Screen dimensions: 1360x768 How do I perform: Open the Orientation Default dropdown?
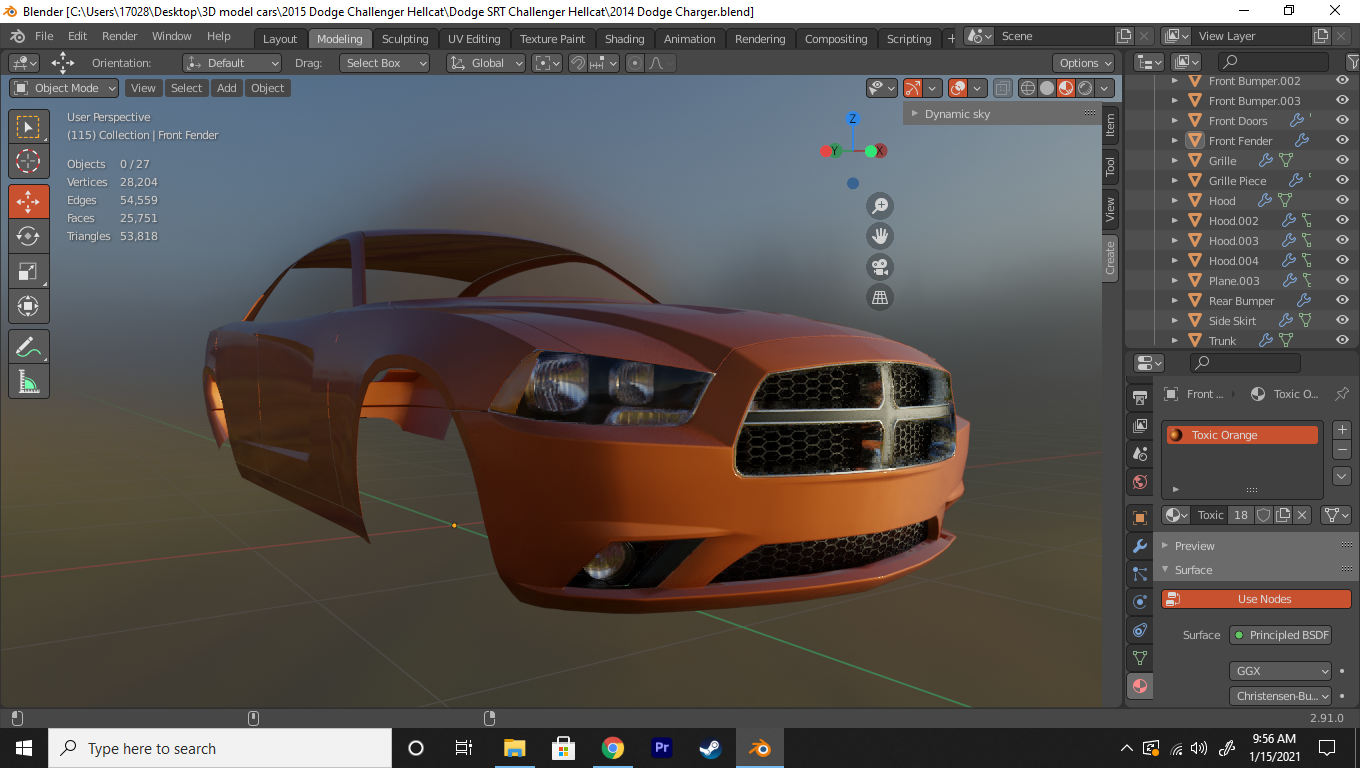pyautogui.click(x=232, y=63)
